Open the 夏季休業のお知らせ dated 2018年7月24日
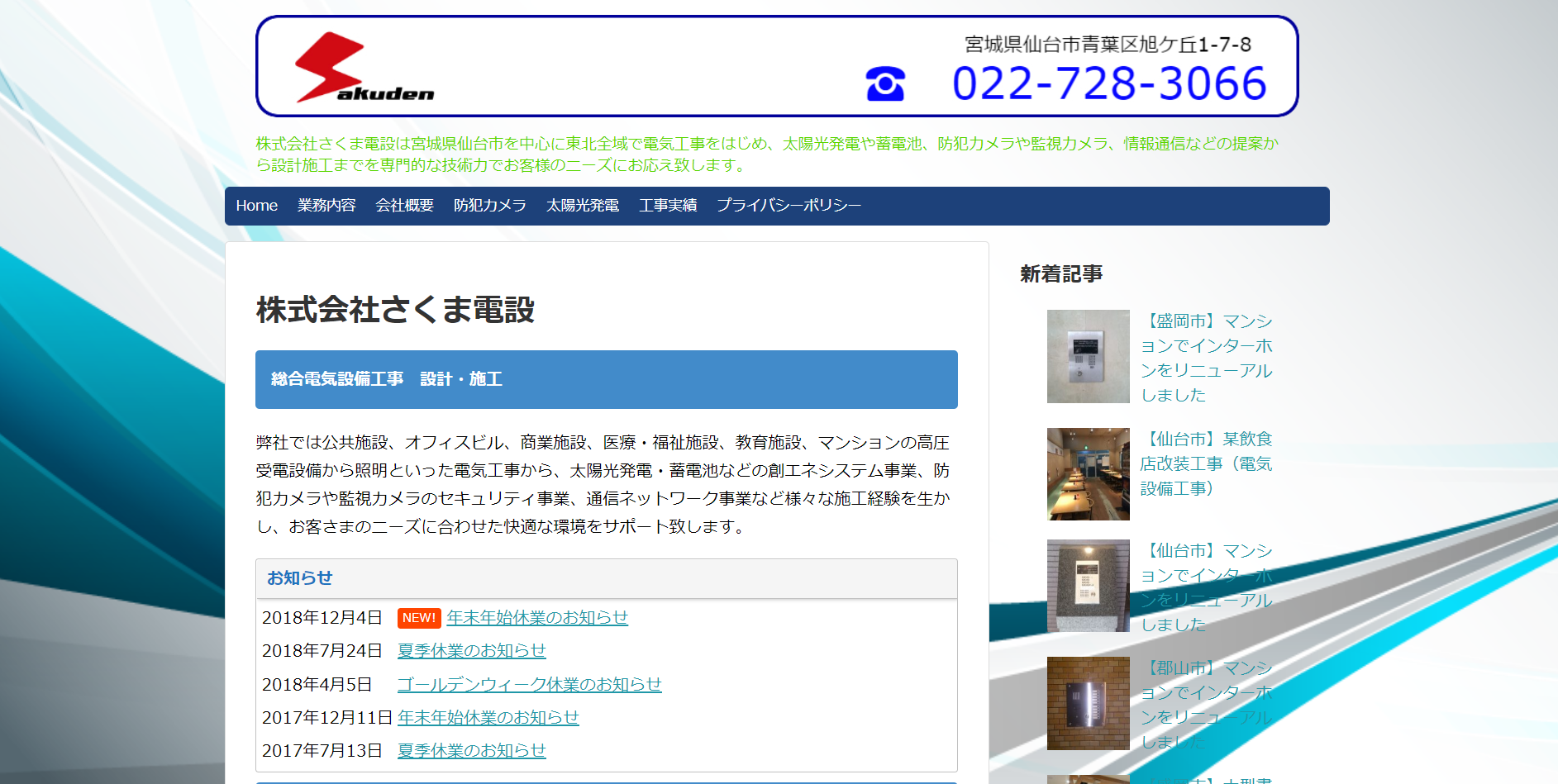1558x784 pixels. pyautogui.click(x=471, y=651)
